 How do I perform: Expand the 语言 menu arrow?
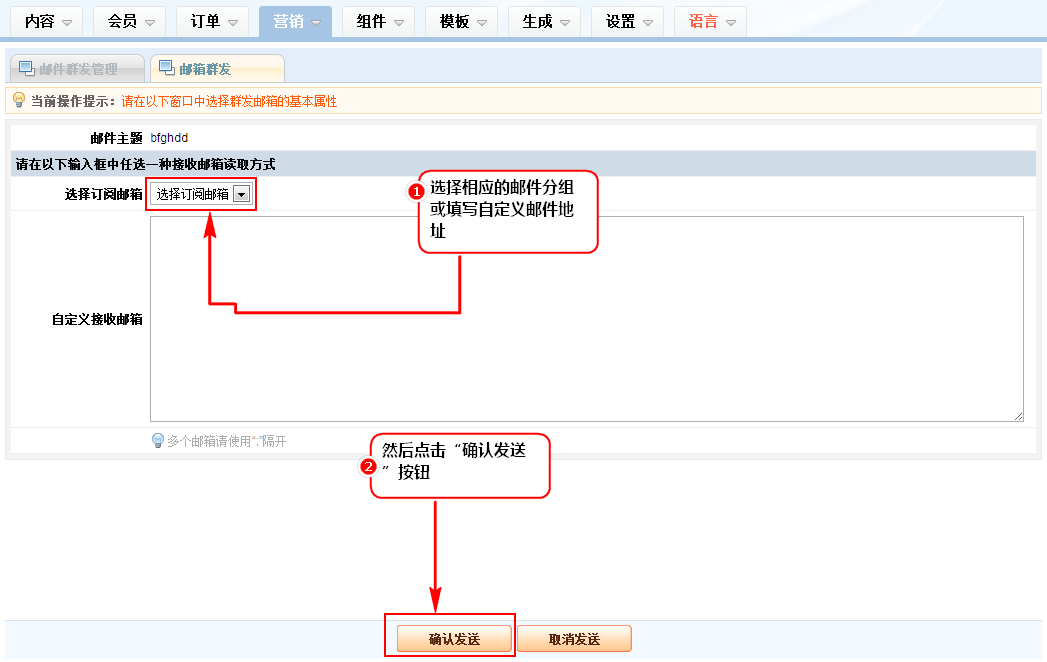pyautogui.click(x=731, y=22)
